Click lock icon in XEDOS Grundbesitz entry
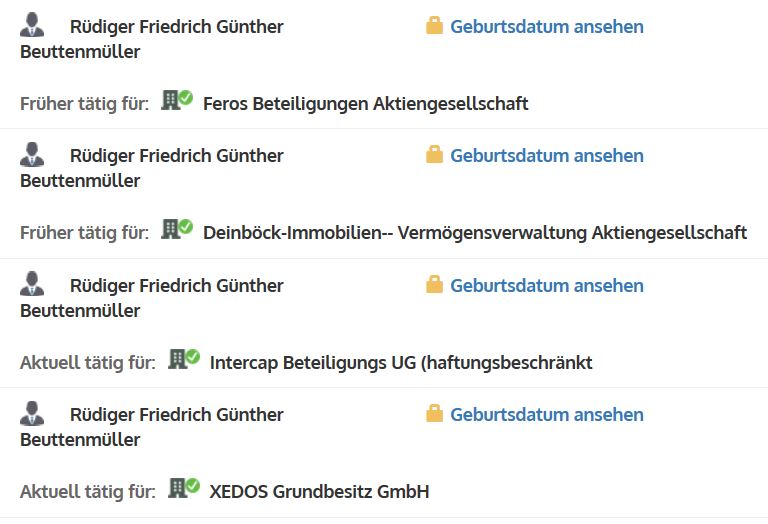Screen dimensions: 768x524 [x=434, y=414]
